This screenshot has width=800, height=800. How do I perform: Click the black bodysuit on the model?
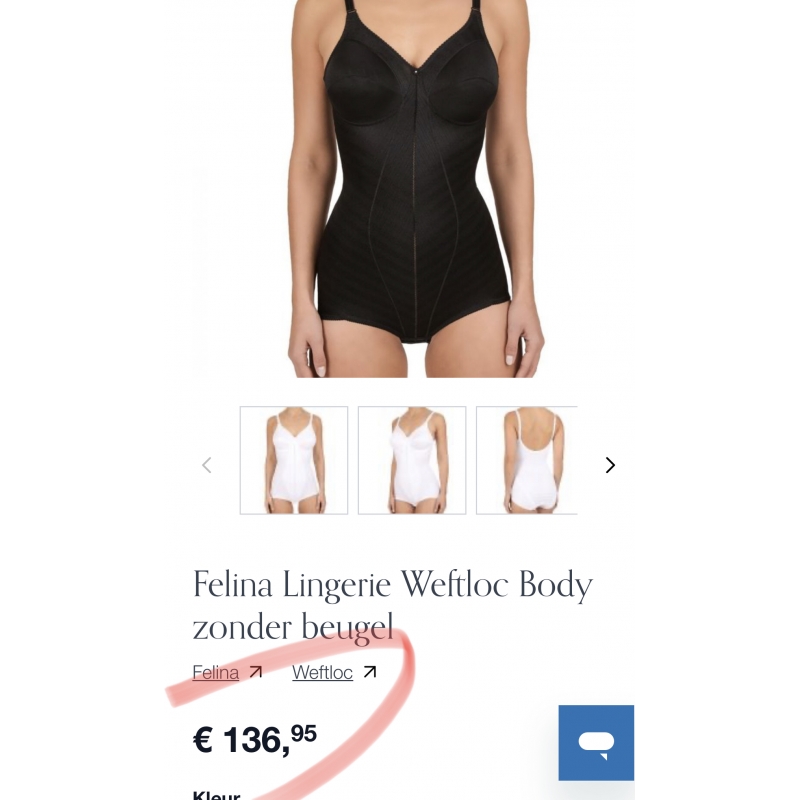click(x=414, y=184)
